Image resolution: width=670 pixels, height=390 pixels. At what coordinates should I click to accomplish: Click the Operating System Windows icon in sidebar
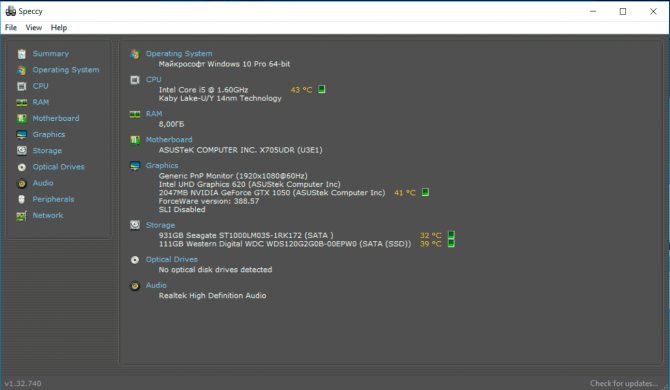pyautogui.click(x=22, y=70)
